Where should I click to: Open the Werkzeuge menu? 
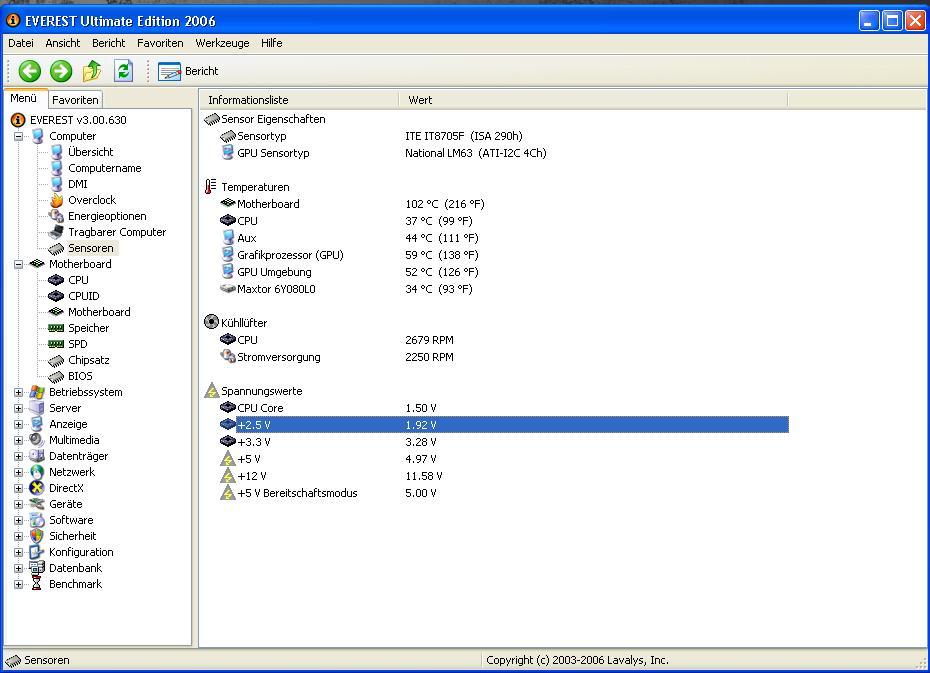(x=222, y=43)
